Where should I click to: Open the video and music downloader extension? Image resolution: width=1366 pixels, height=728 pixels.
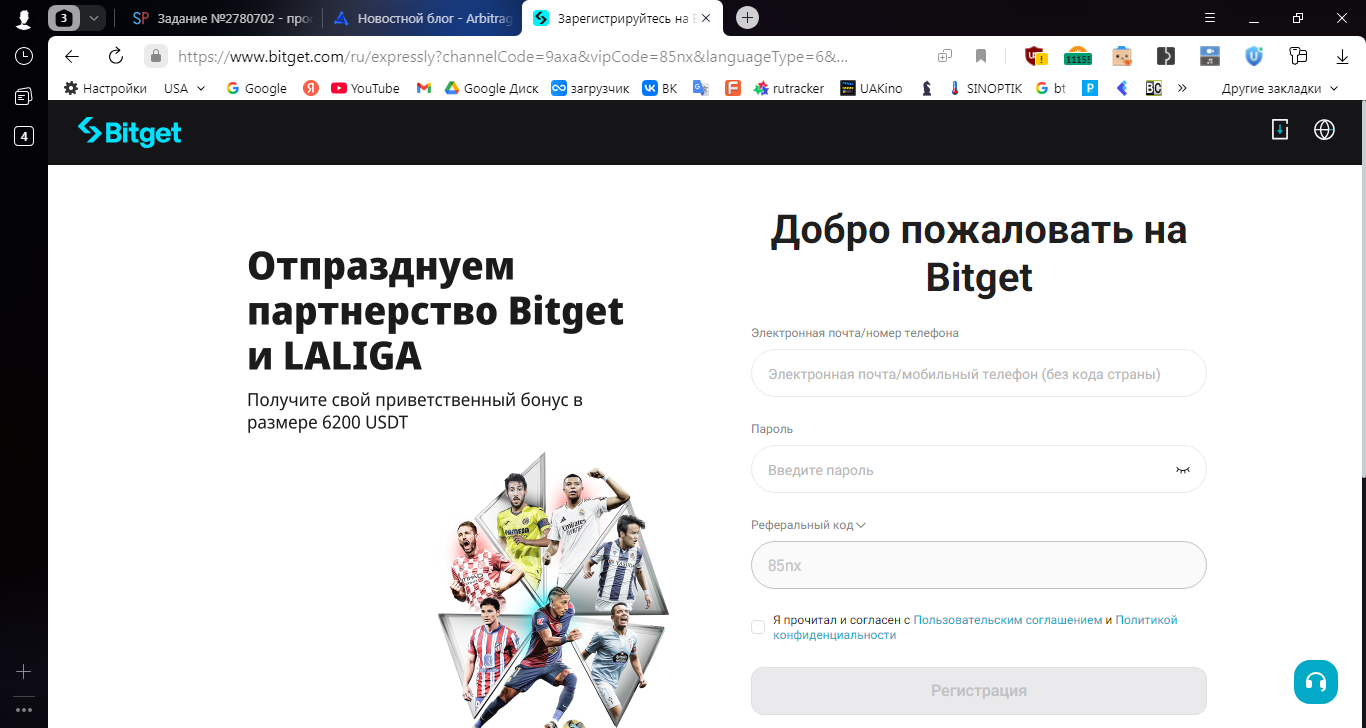[x=1210, y=56]
